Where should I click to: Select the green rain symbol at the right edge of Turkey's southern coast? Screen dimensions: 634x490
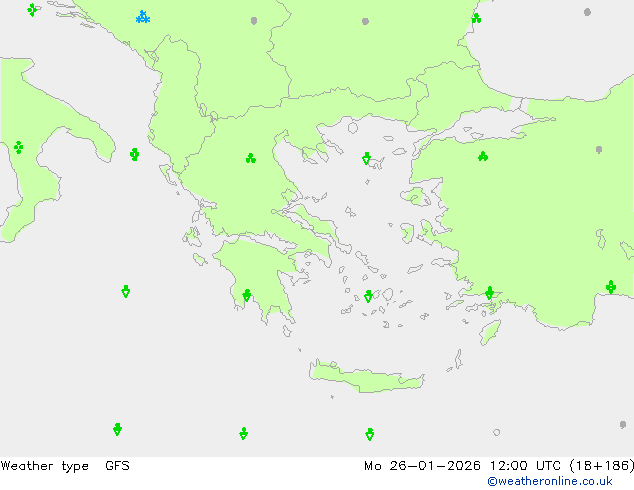[611, 287]
